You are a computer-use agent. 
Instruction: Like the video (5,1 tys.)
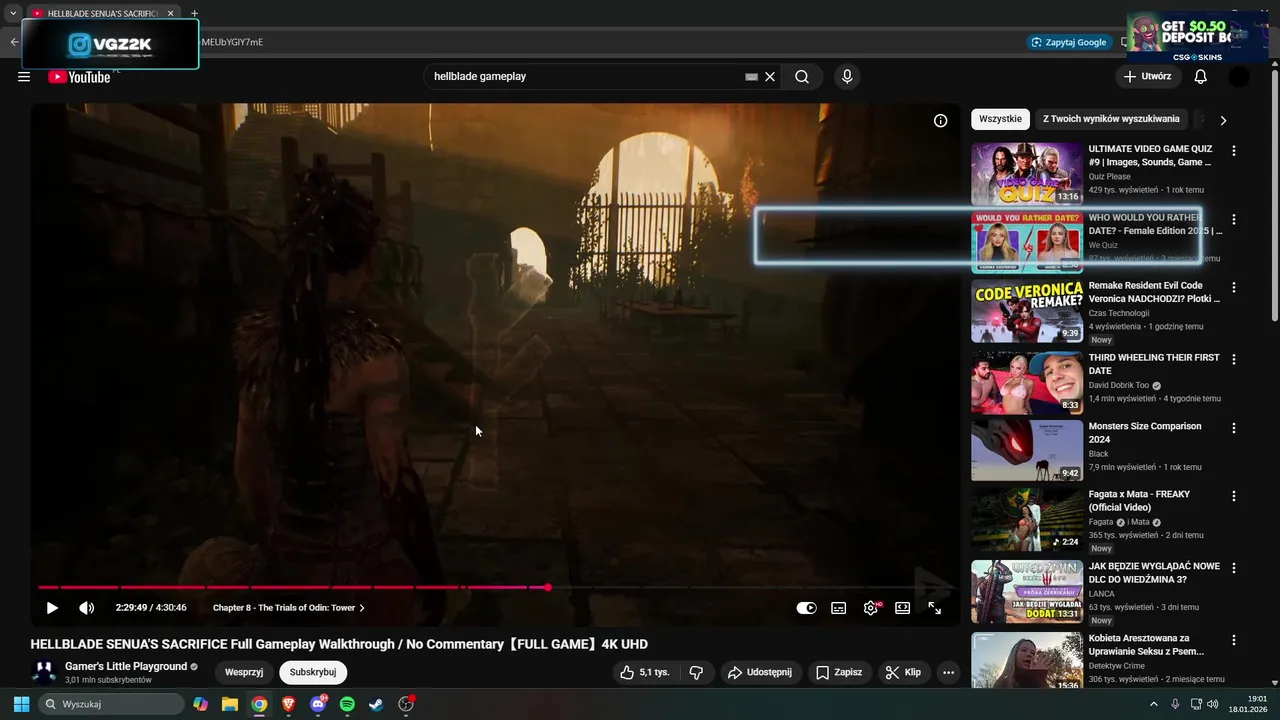pyautogui.click(x=644, y=672)
